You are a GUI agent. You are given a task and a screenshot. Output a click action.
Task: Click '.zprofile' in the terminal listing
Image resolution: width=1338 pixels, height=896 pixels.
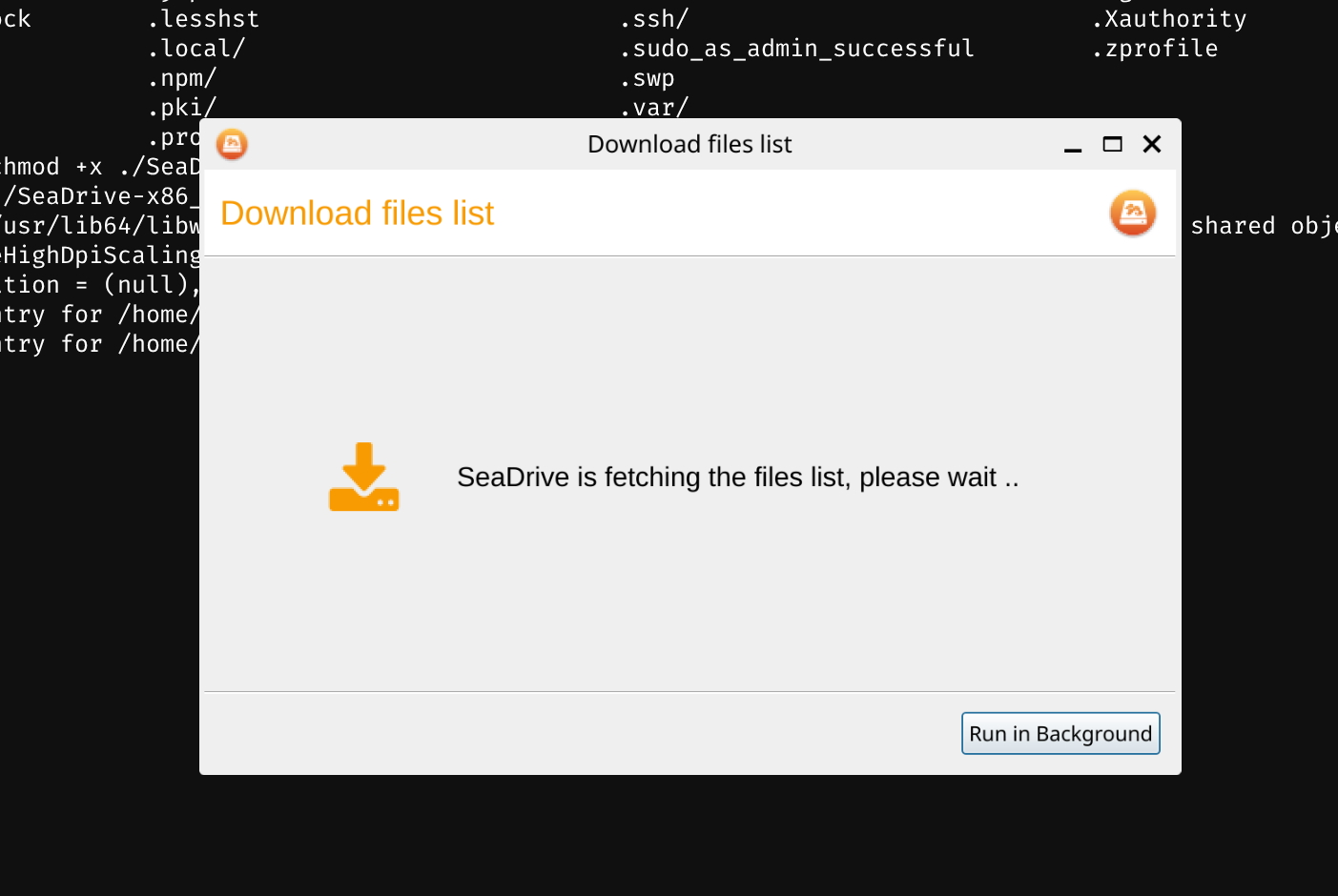click(x=1155, y=48)
